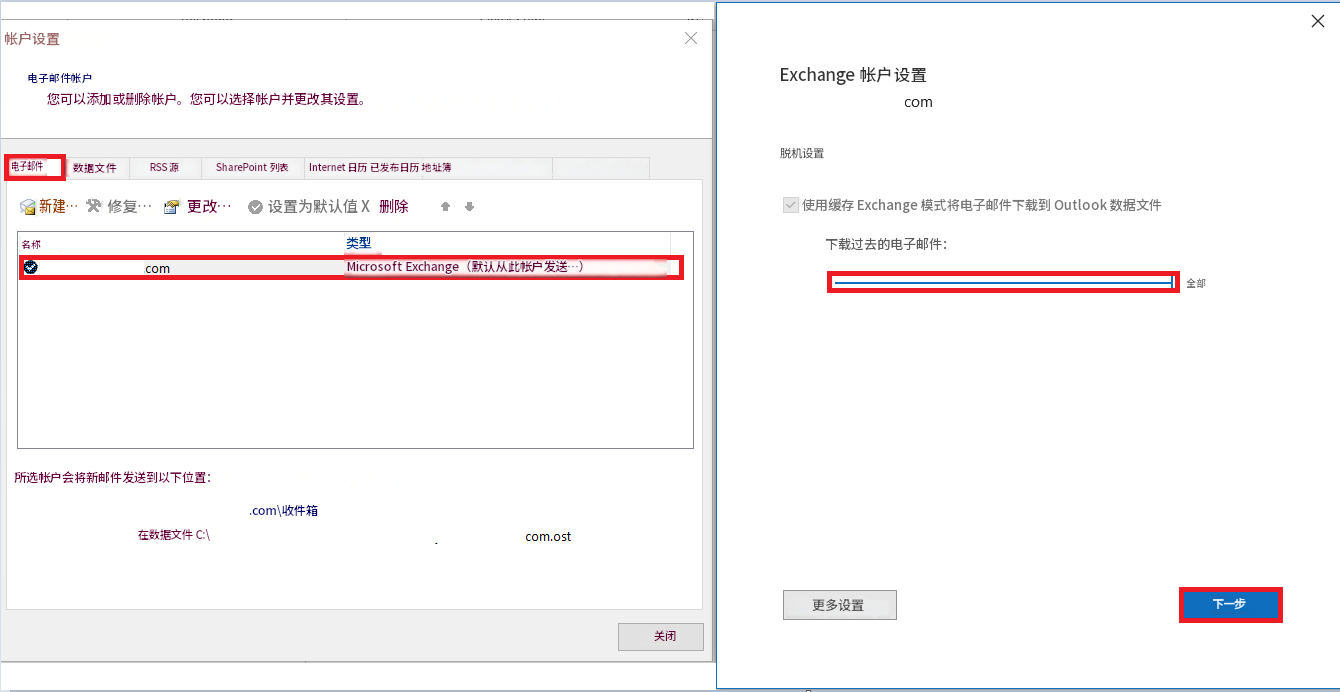The width and height of the screenshot is (1340, 692).
Task: Click the 更多设置 button
Action: [840, 605]
